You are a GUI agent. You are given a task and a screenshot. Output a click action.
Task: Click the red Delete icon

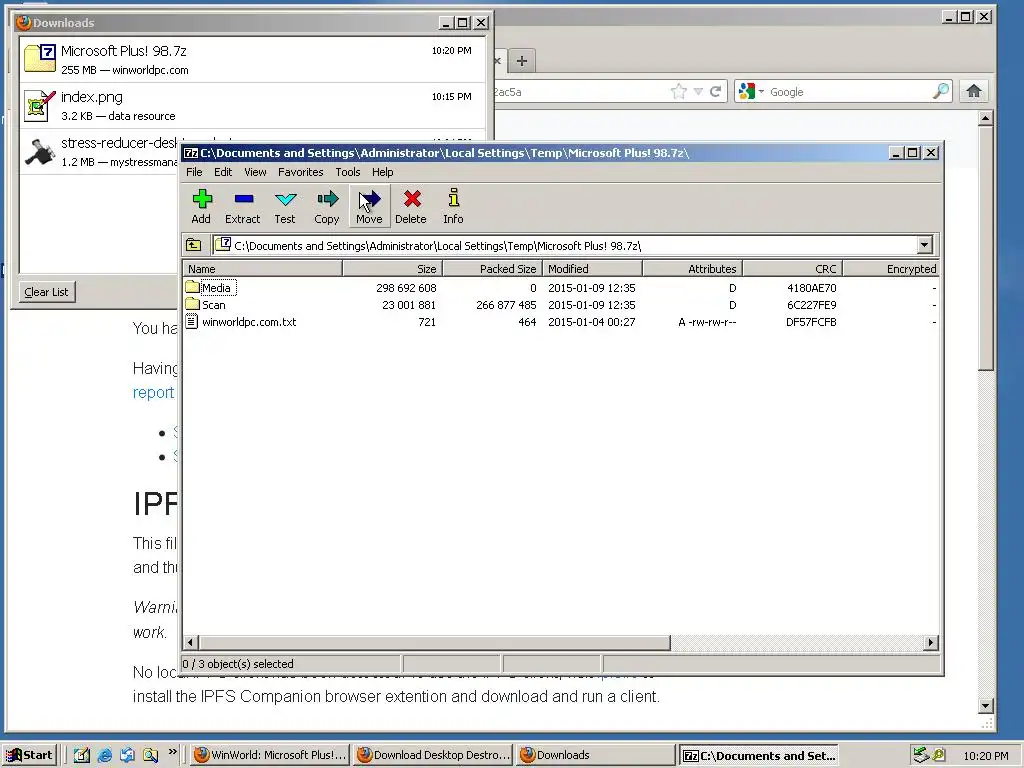(x=411, y=206)
